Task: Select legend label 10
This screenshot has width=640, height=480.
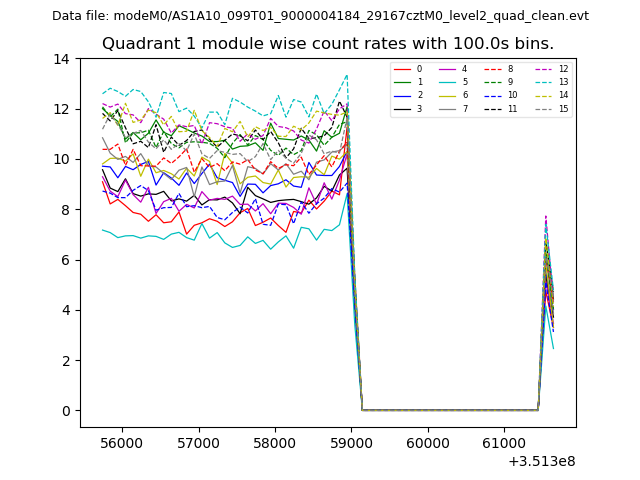Action: 512,95
